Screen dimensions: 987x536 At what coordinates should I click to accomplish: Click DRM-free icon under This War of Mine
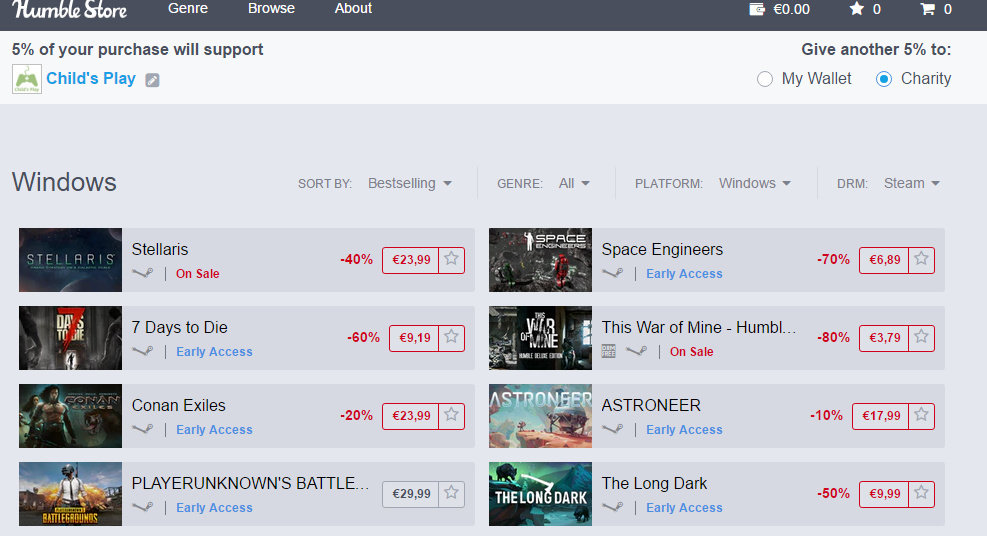pos(609,351)
